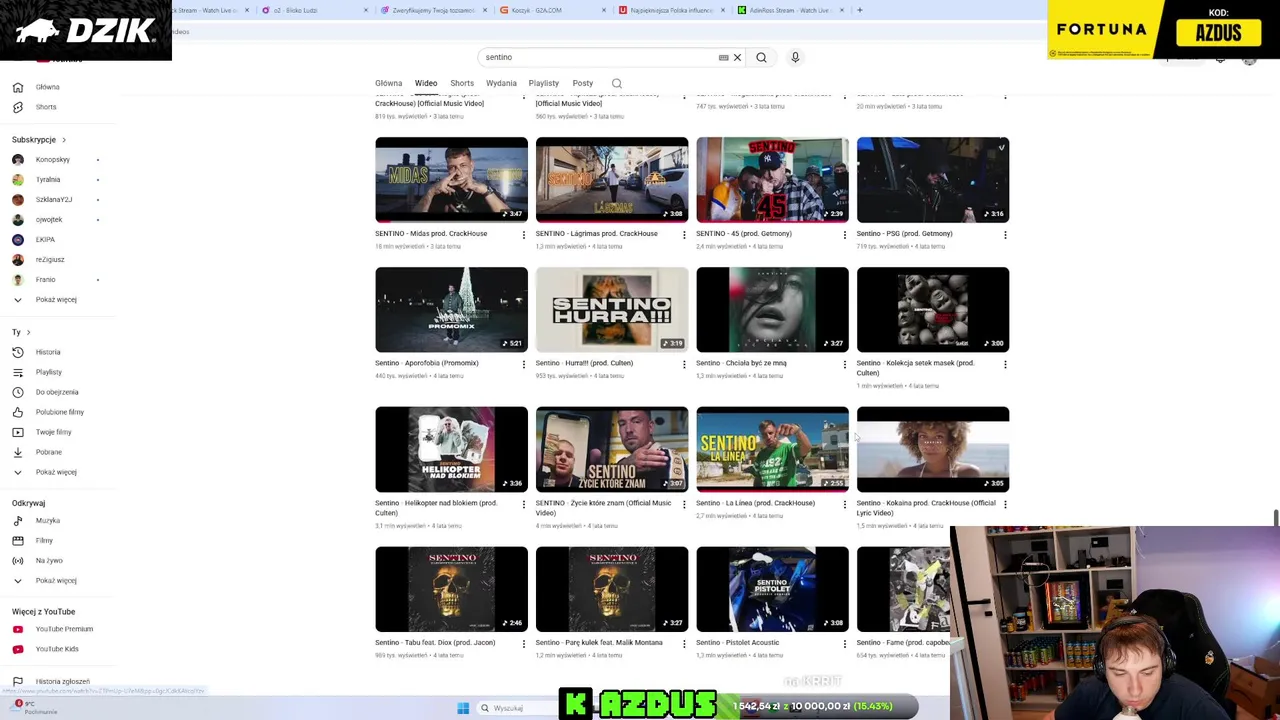Image resolution: width=1280 pixels, height=720 pixels.
Task: Select the Wydania filter tab
Action: (x=501, y=83)
